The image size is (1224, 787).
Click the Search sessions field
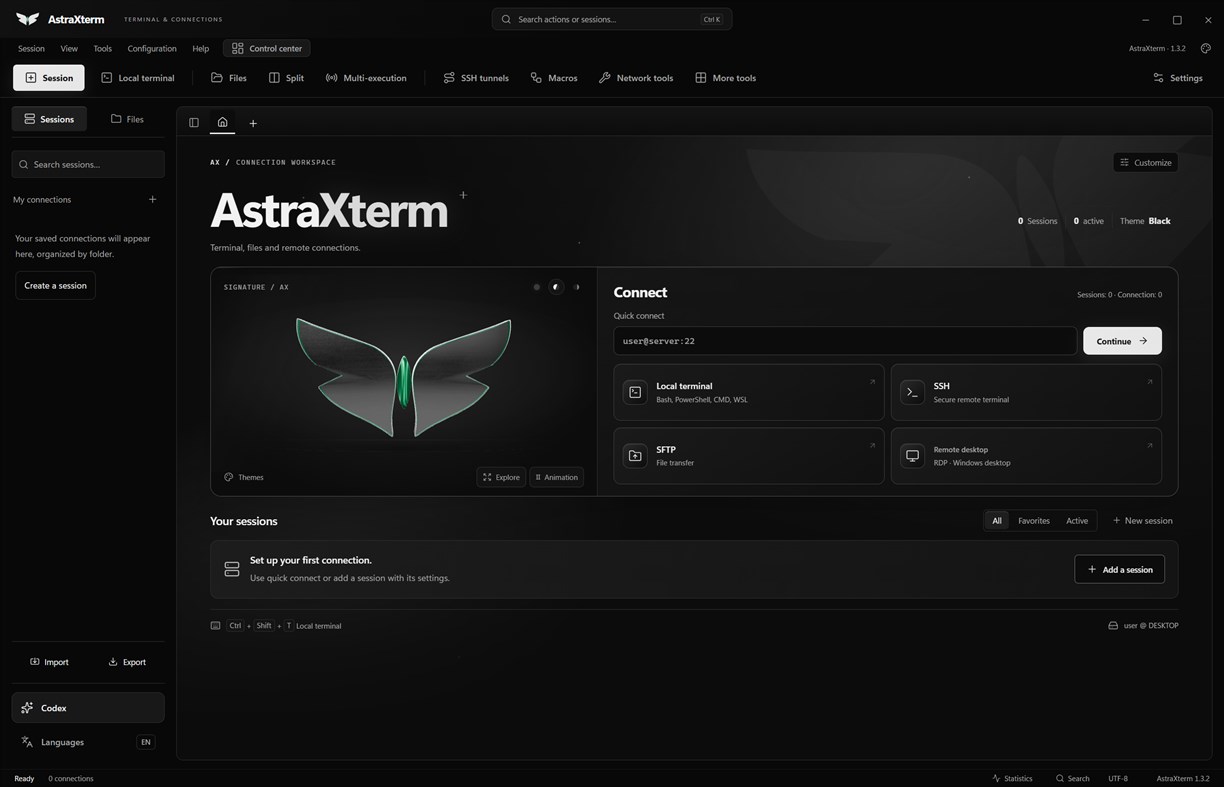[x=88, y=164]
